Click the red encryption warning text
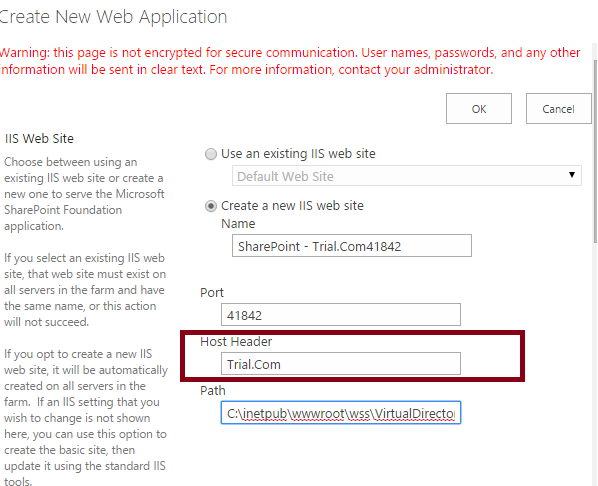Image resolution: width=598 pixels, height=486 pixels. pos(290,61)
